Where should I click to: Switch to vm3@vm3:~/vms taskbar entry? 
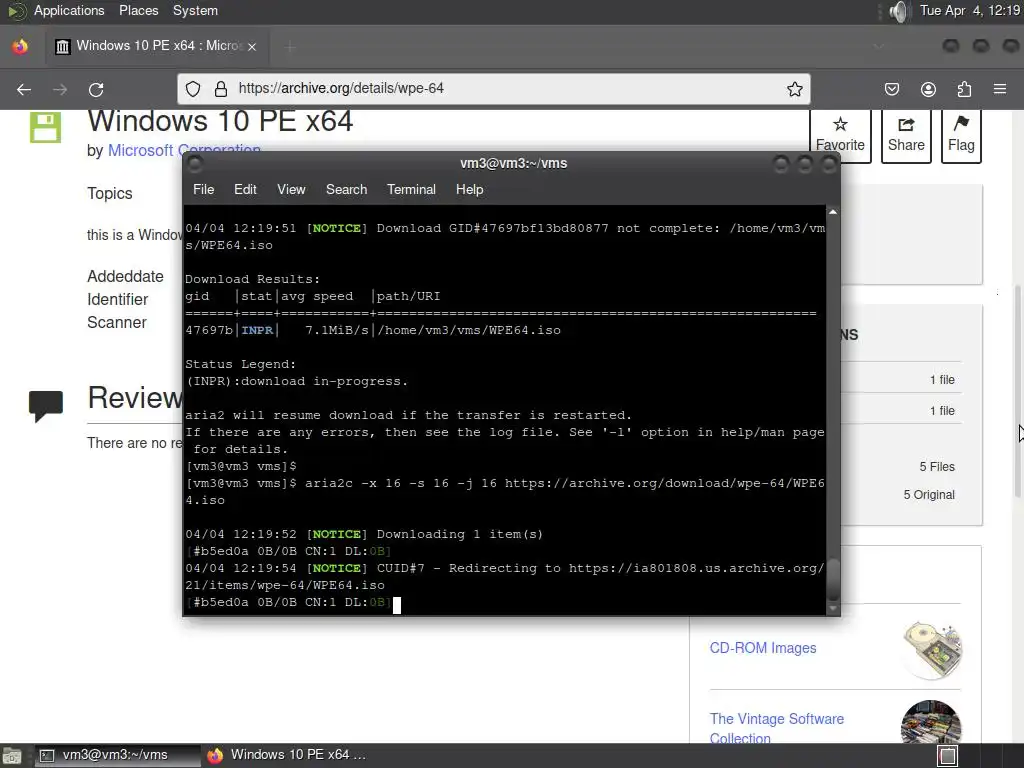(x=116, y=755)
